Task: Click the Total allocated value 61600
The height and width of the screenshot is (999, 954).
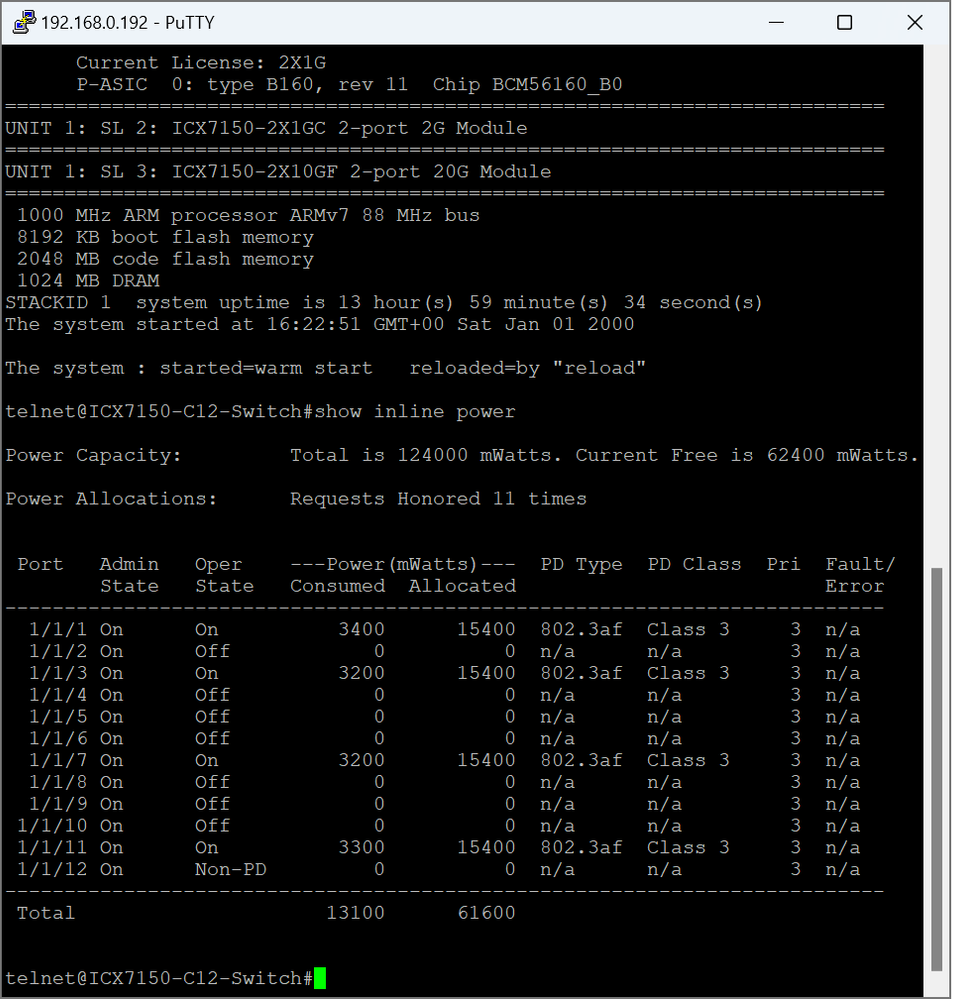Action: tap(486, 913)
